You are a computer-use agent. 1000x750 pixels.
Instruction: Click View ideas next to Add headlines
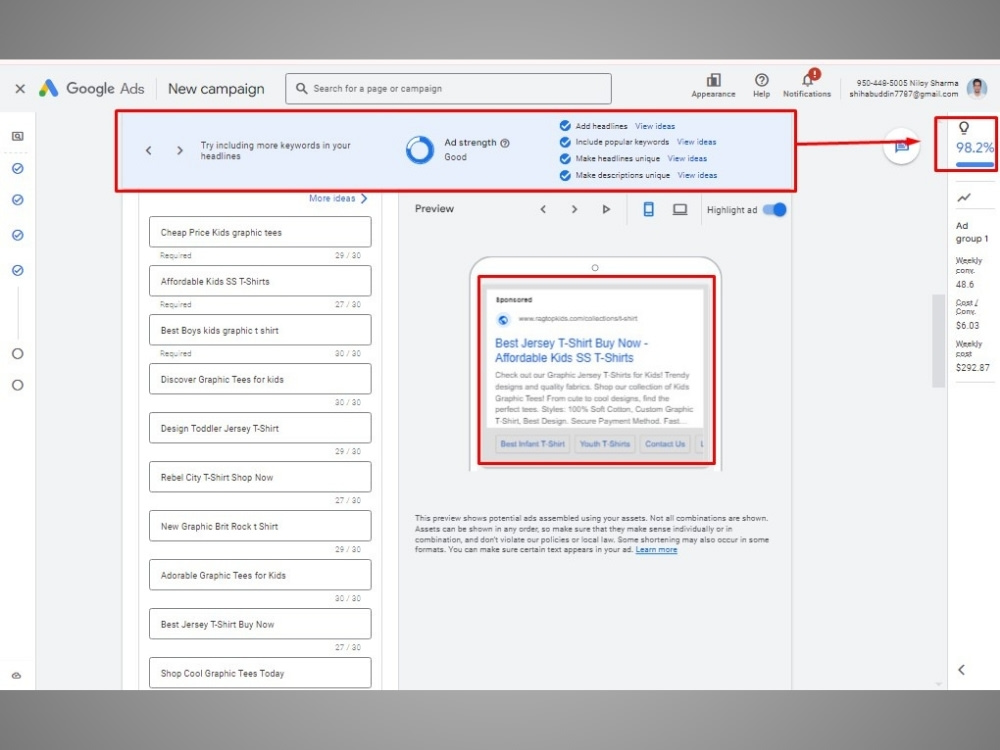[x=654, y=126]
